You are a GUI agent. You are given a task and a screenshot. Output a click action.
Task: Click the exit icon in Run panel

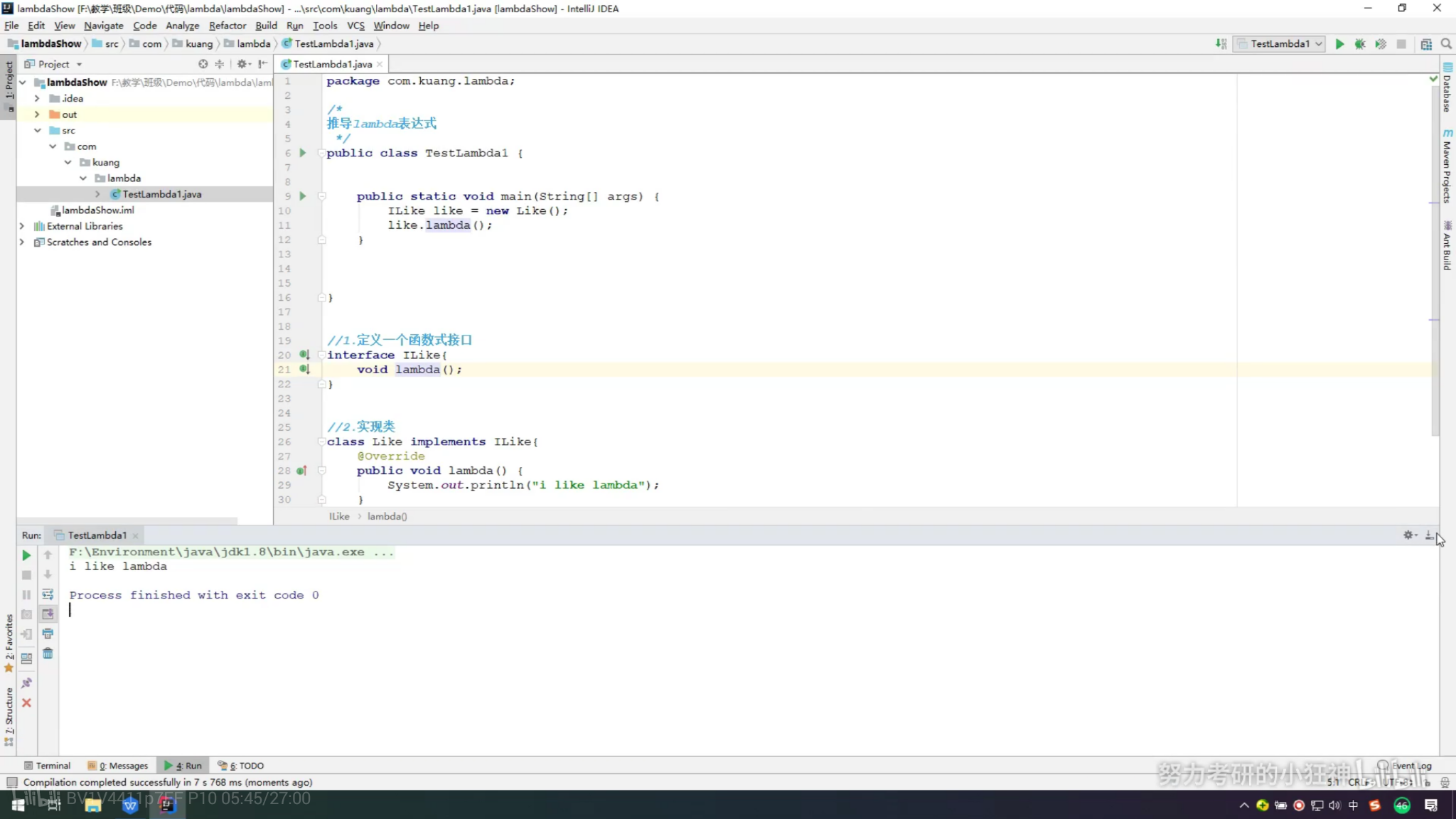[x=26, y=634]
